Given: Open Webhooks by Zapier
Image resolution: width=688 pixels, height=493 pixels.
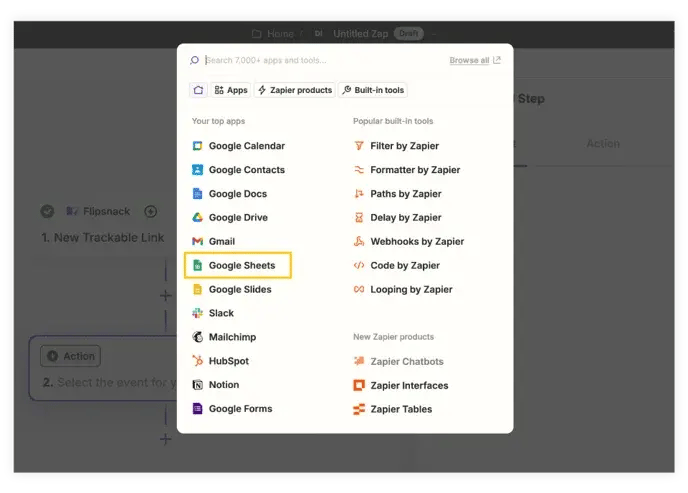Looking at the screenshot, I should (409, 241).
